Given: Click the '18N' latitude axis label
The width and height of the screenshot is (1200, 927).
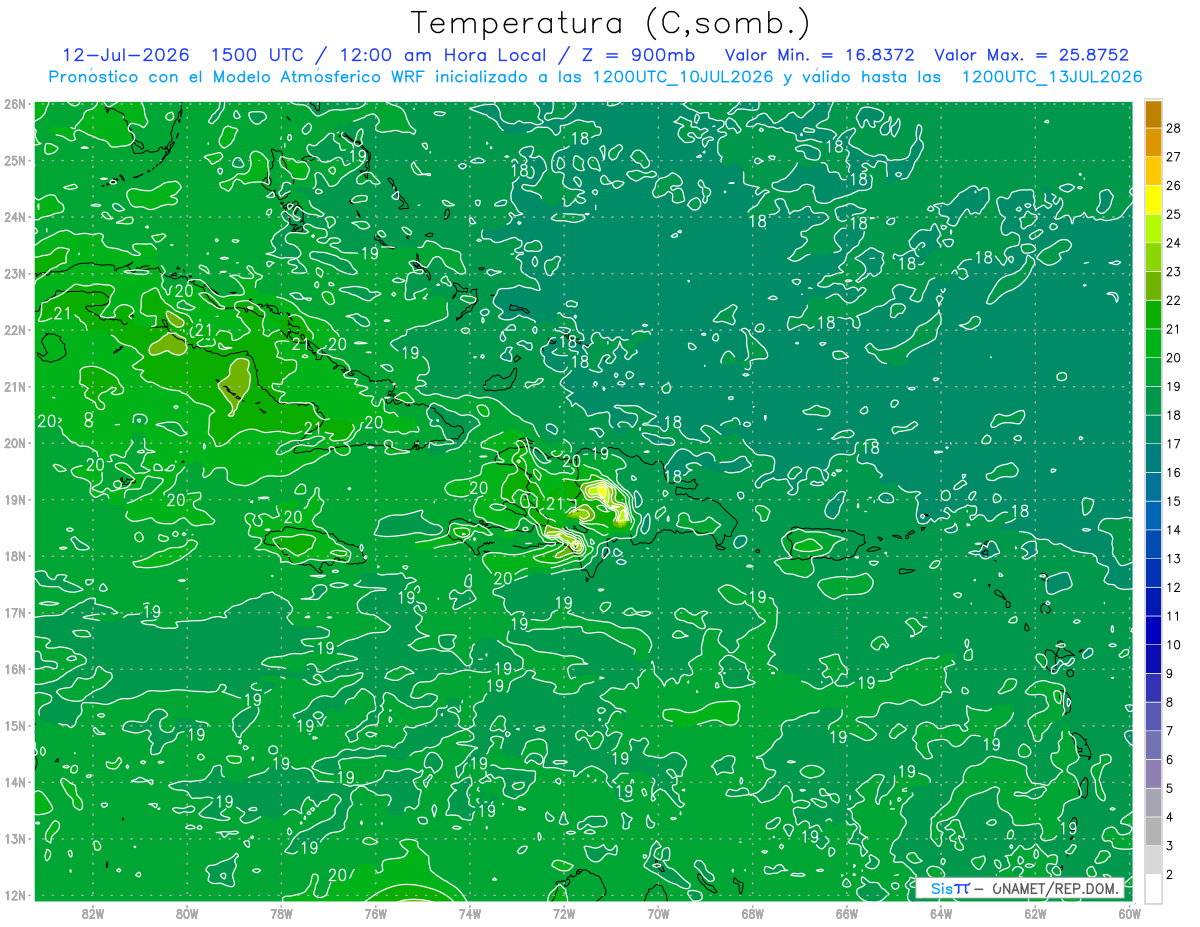Looking at the screenshot, I should coord(15,556).
